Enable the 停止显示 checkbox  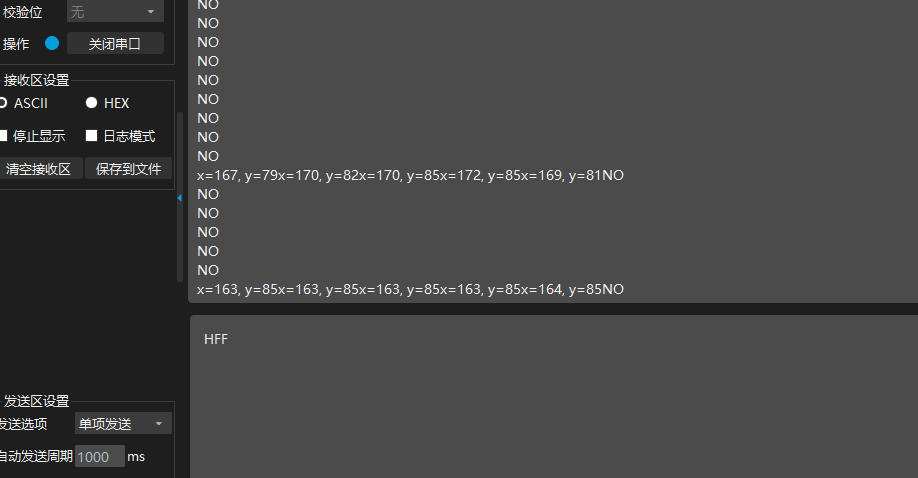pyautogui.click(x=4, y=136)
